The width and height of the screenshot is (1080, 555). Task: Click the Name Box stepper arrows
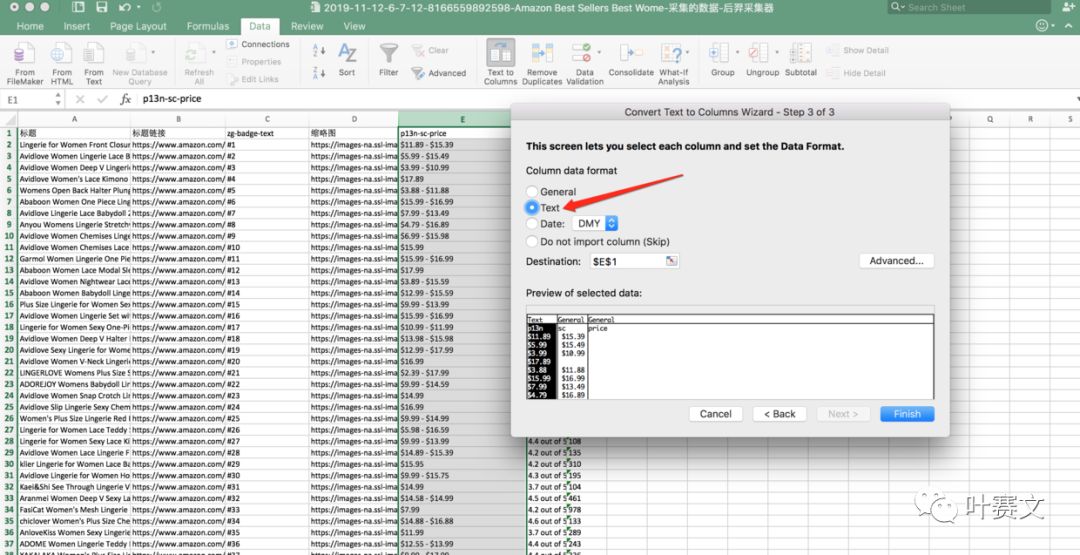click(x=58, y=100)
